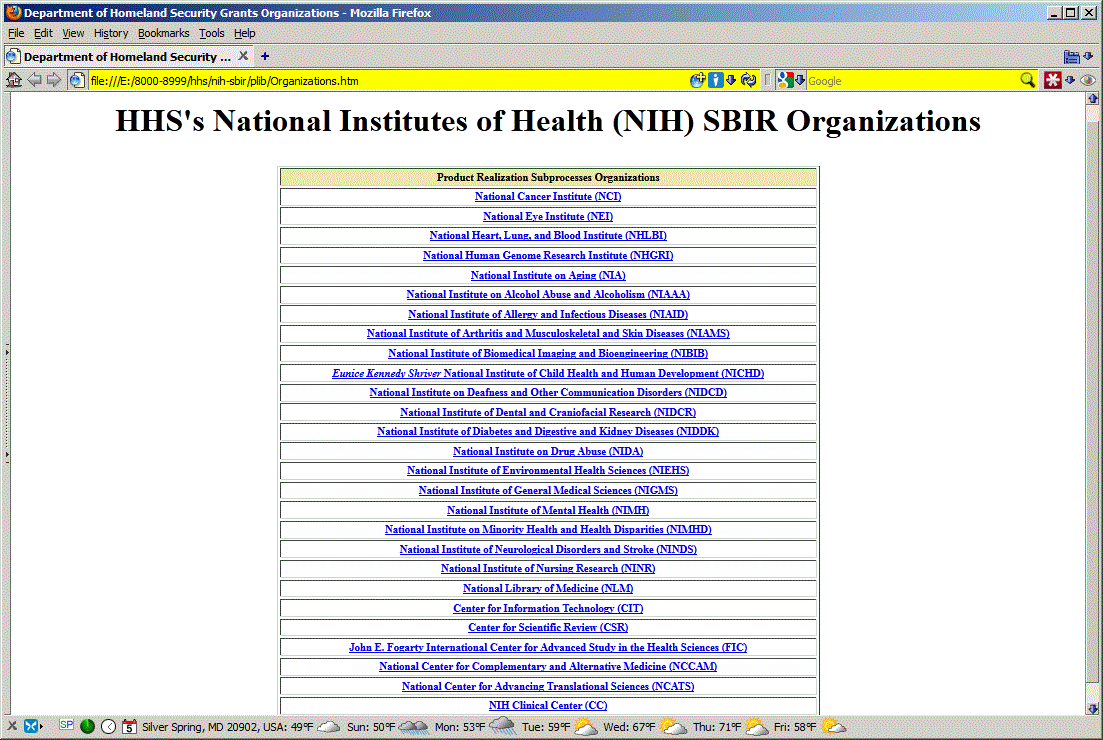Screen dimensions: 1103x740
Task: Click the blue X add-on icon
Action: [x=30, y=726]
